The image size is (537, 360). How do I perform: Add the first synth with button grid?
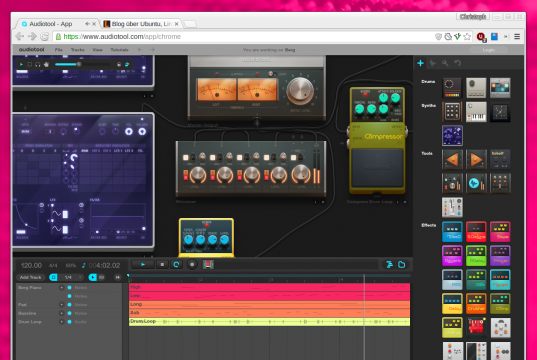452,112
